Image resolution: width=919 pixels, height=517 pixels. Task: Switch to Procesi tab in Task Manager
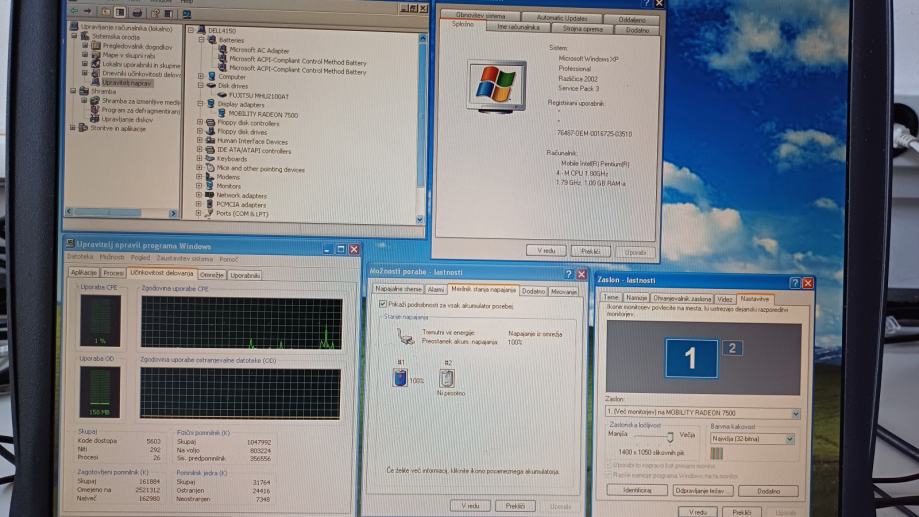113,273
